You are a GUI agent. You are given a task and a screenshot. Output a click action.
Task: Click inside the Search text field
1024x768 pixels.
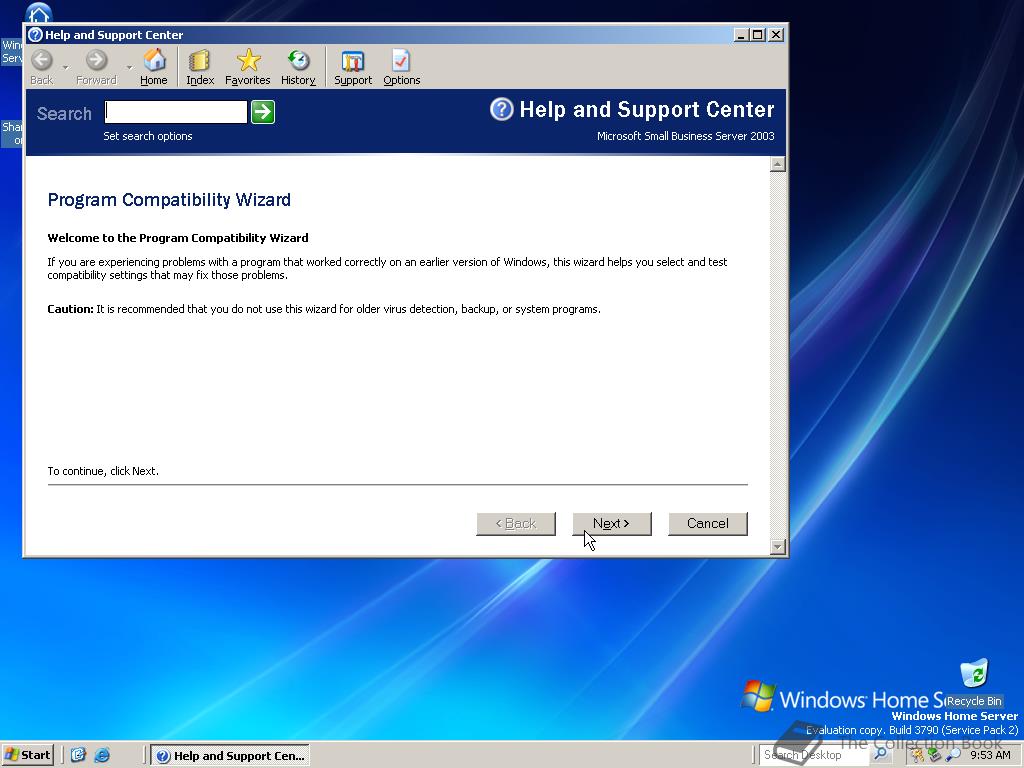click(x=176, y=112)
